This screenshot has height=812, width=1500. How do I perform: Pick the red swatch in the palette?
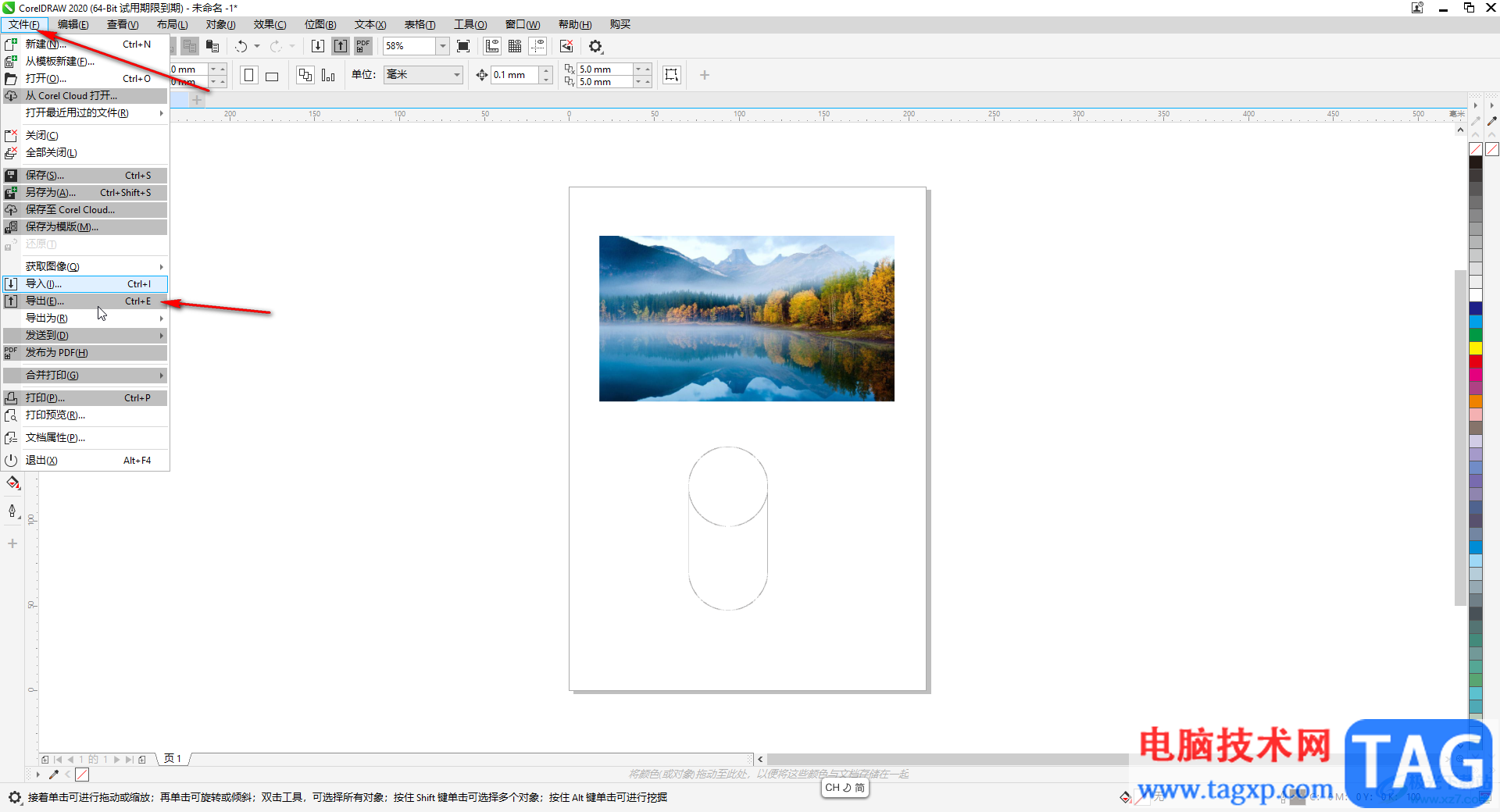[1476, 361]
